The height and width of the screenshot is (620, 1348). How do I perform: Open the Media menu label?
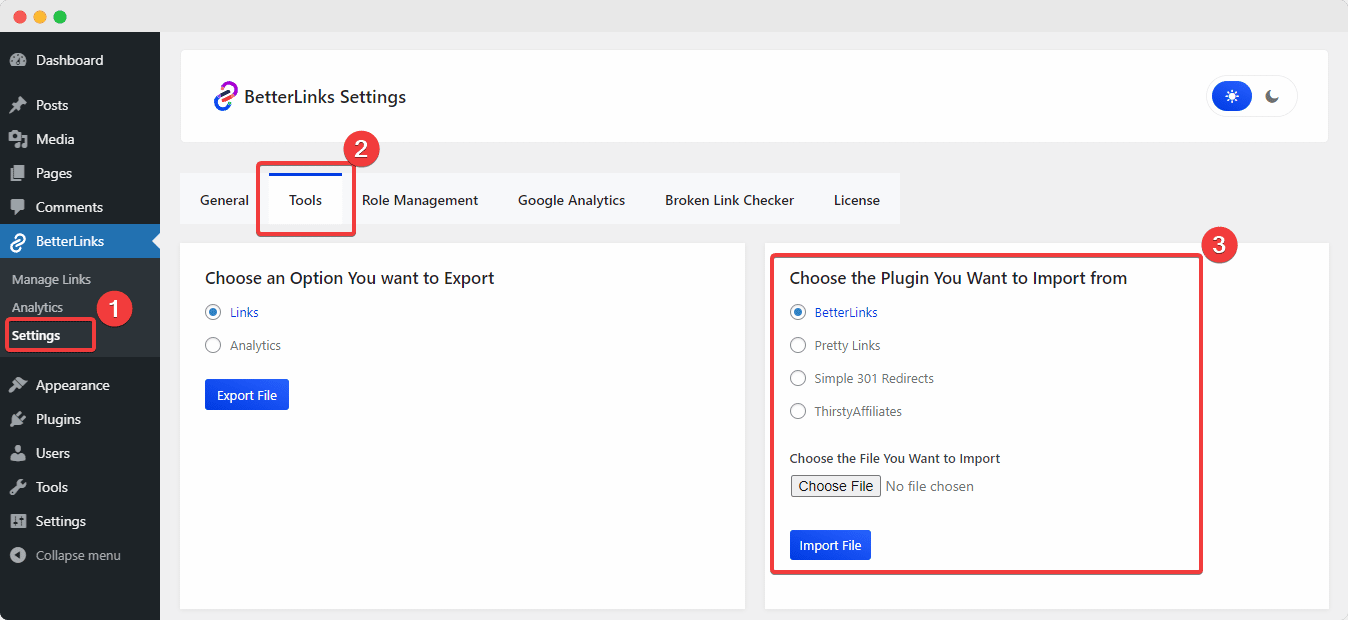pos(55,139)
